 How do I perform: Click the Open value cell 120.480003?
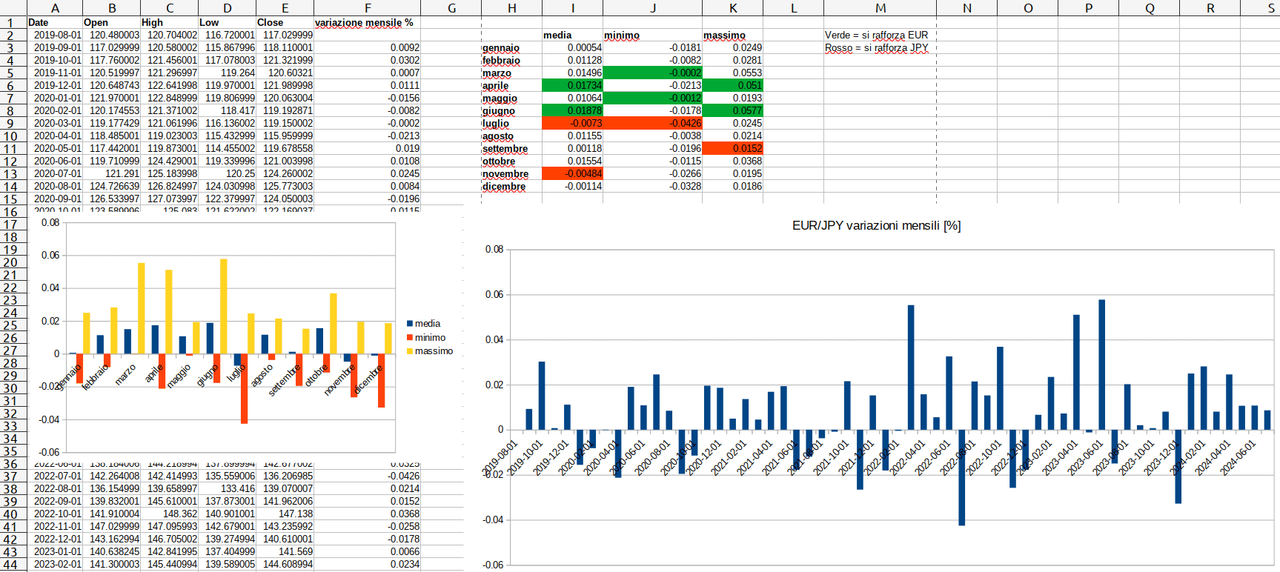(111, 34)
